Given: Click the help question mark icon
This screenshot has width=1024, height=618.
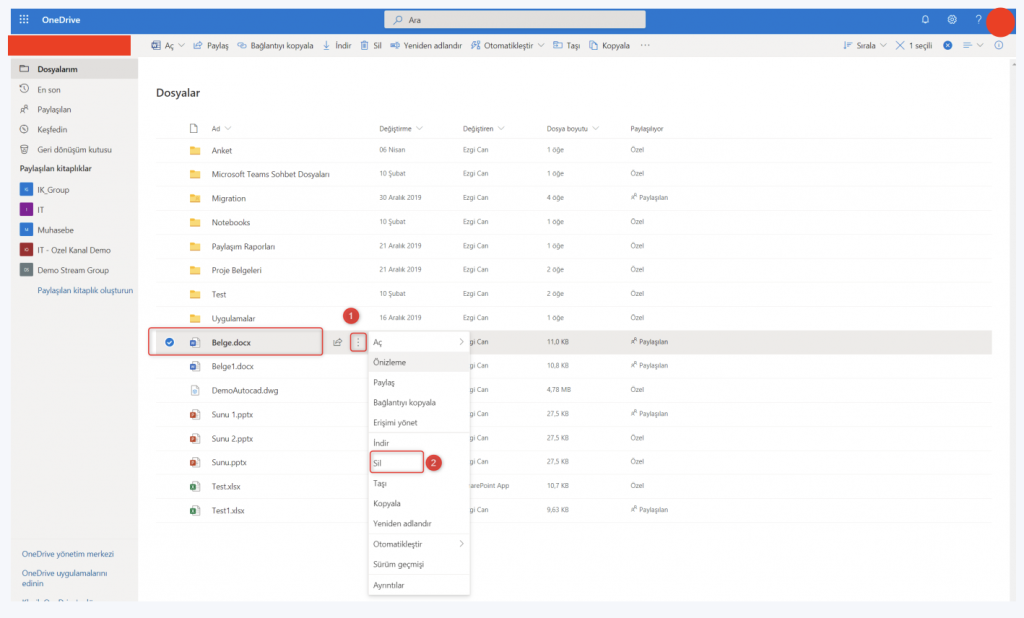Looking at the screenshot, I should (x=978, y=19).
